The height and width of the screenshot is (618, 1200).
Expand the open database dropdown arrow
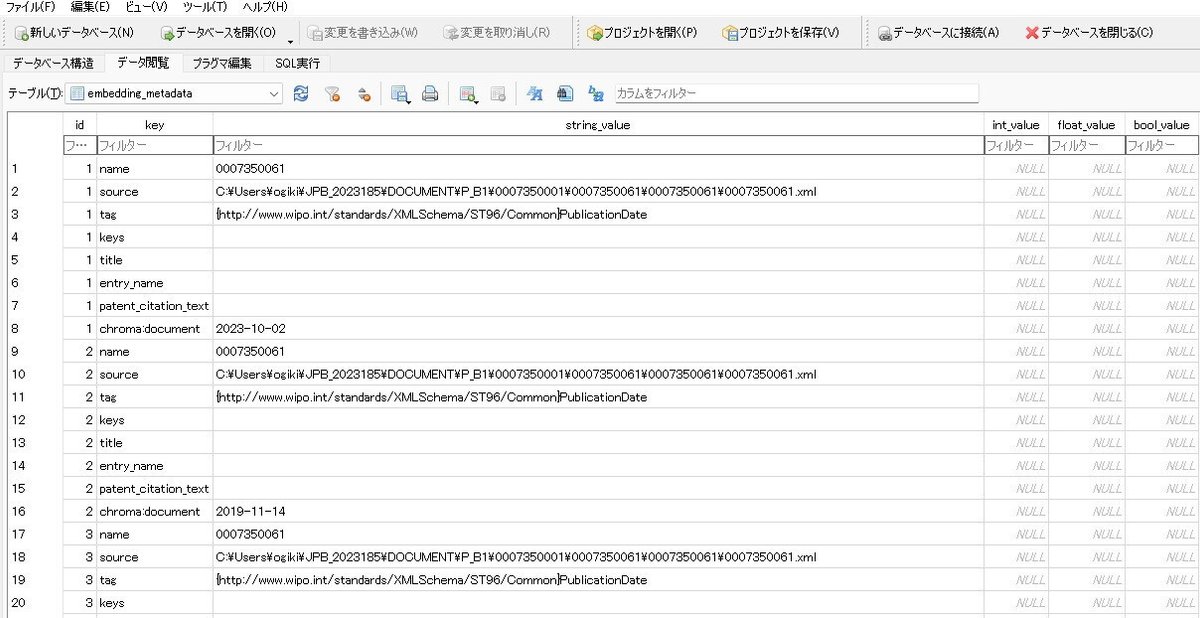point(290,41)
